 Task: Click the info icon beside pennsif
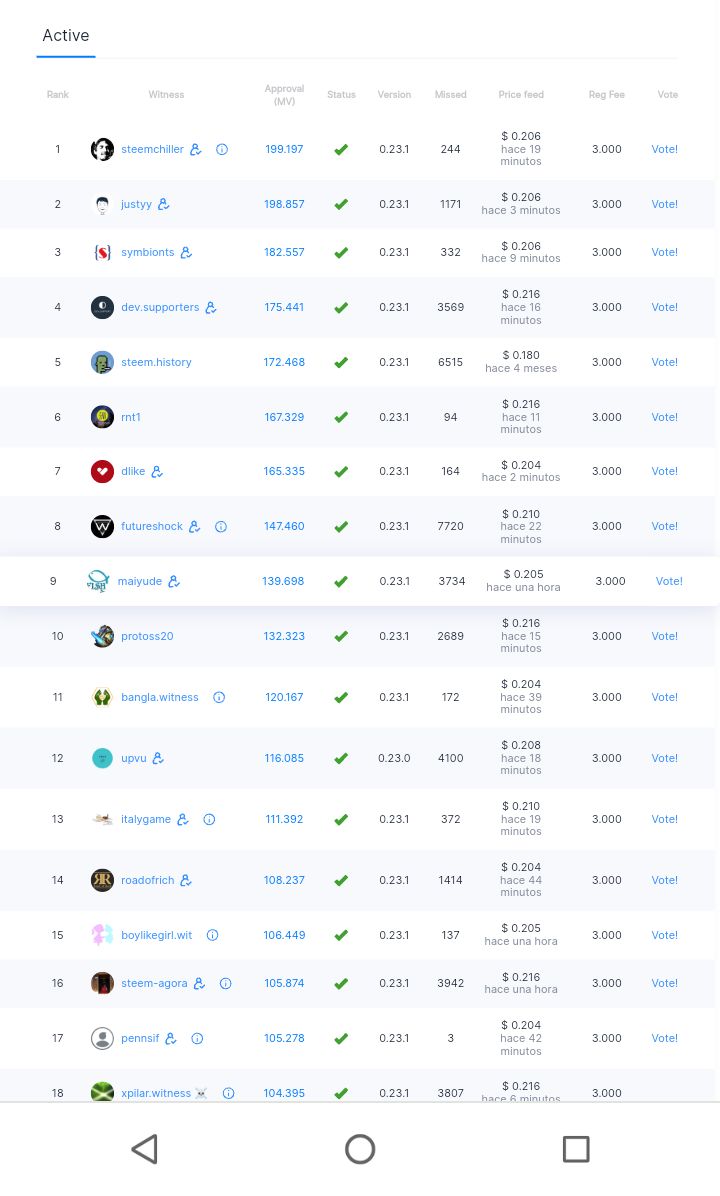coord(197,1038)
